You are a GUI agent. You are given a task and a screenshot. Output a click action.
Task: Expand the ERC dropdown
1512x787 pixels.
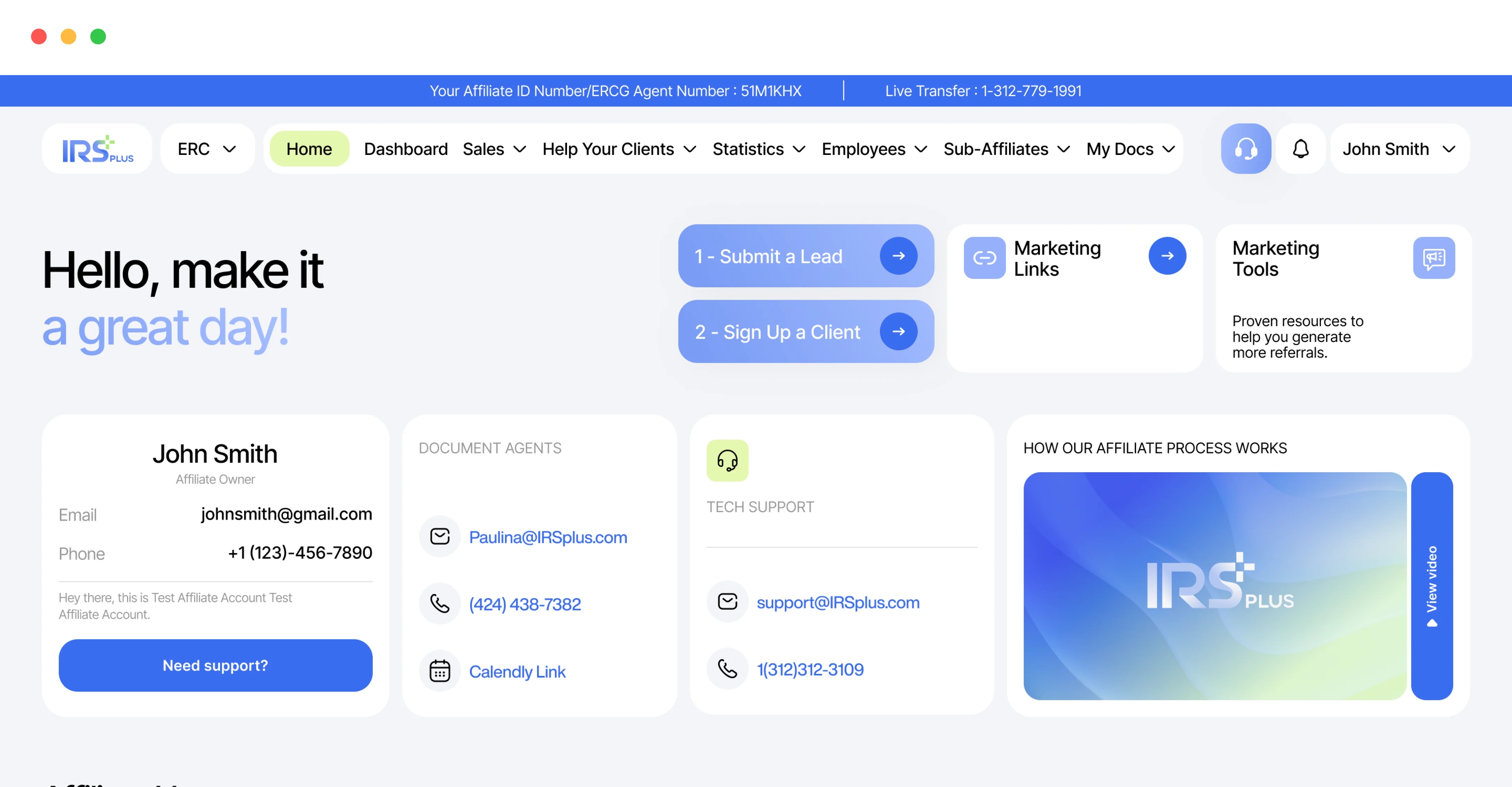(x=207, y=149)
